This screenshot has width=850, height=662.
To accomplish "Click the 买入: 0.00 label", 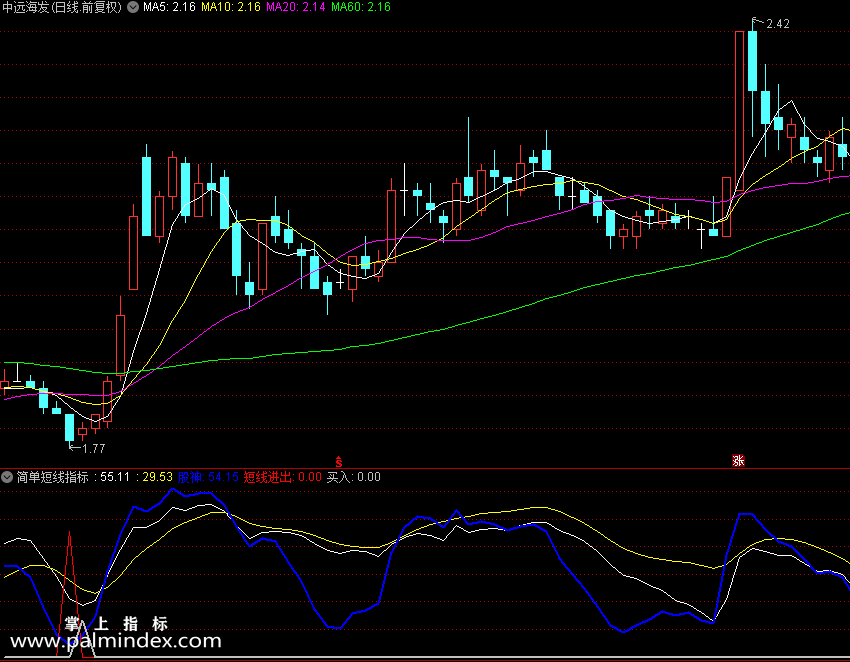I will (x=353, y=477).
